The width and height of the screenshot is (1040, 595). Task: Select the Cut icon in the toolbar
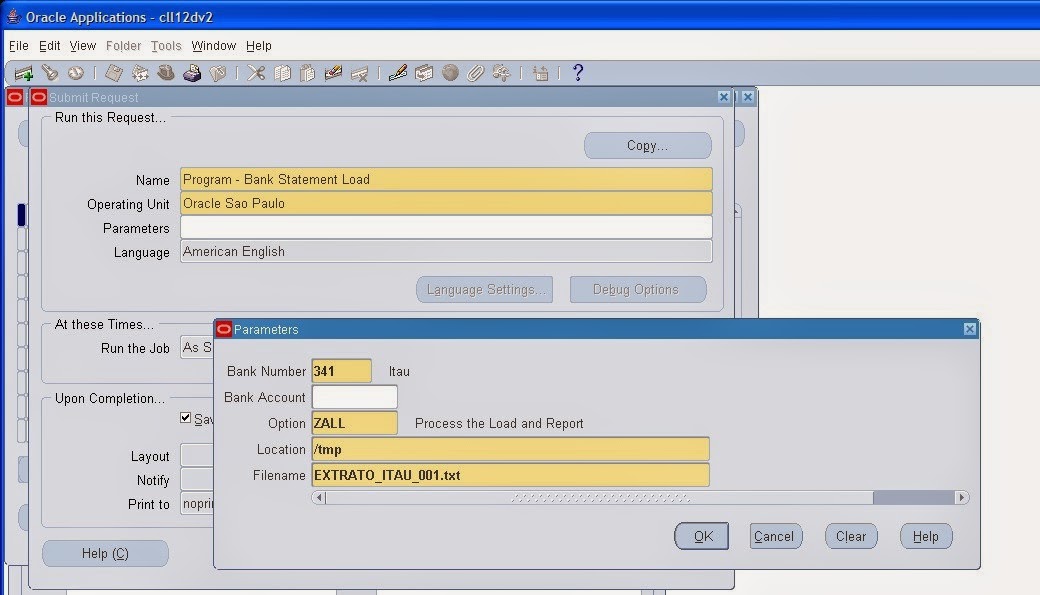click(x=254, y=72)
